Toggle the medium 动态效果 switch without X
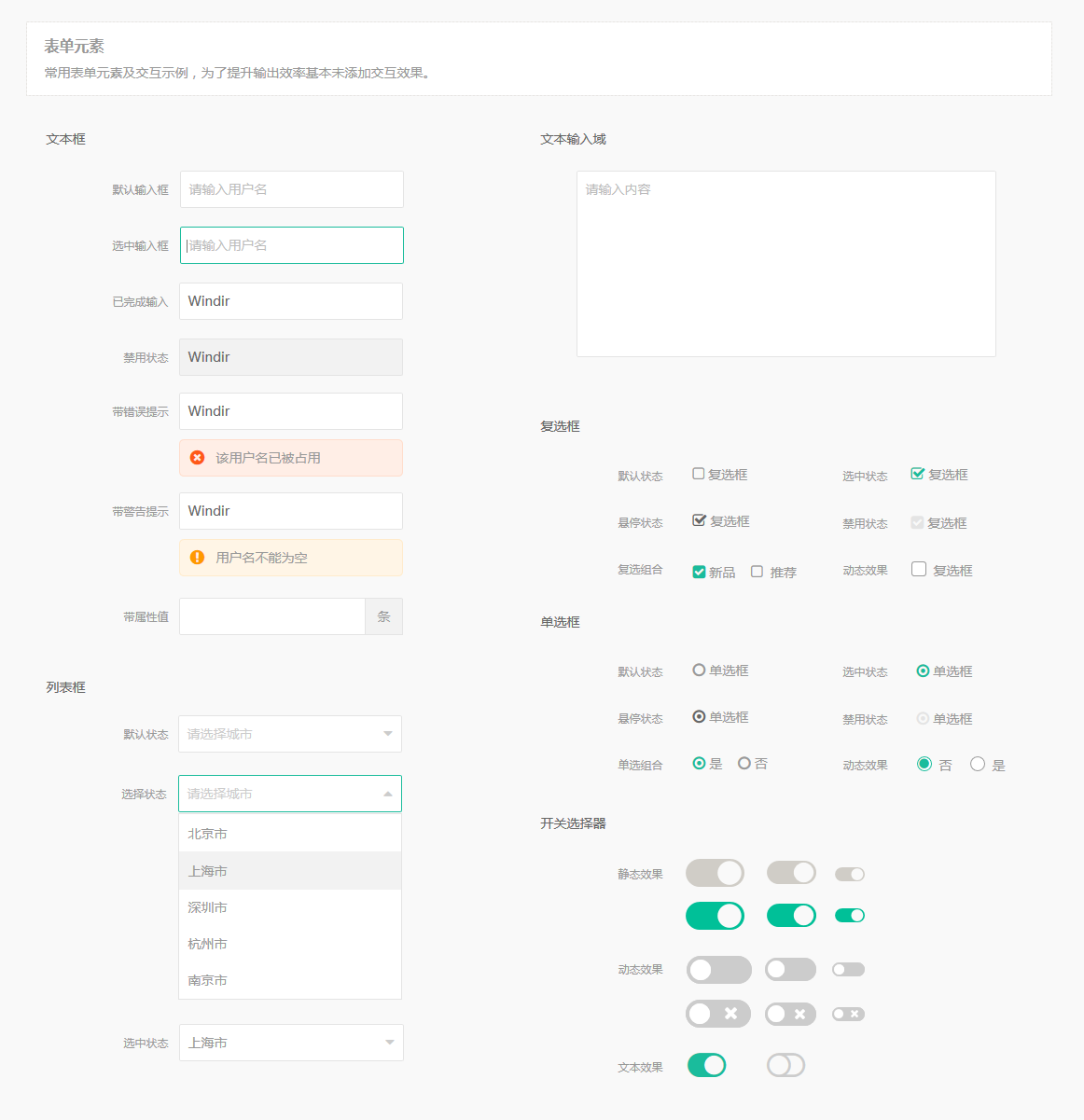 pos(790,970)
